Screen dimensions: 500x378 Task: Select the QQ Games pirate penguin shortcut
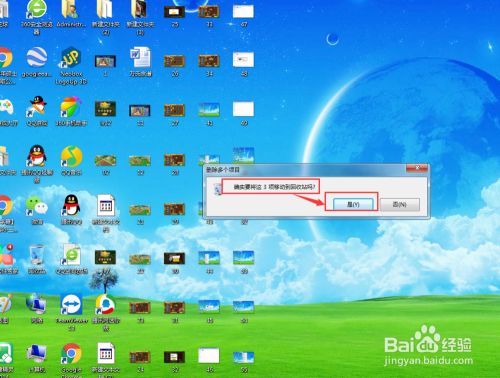pos(37,111)
